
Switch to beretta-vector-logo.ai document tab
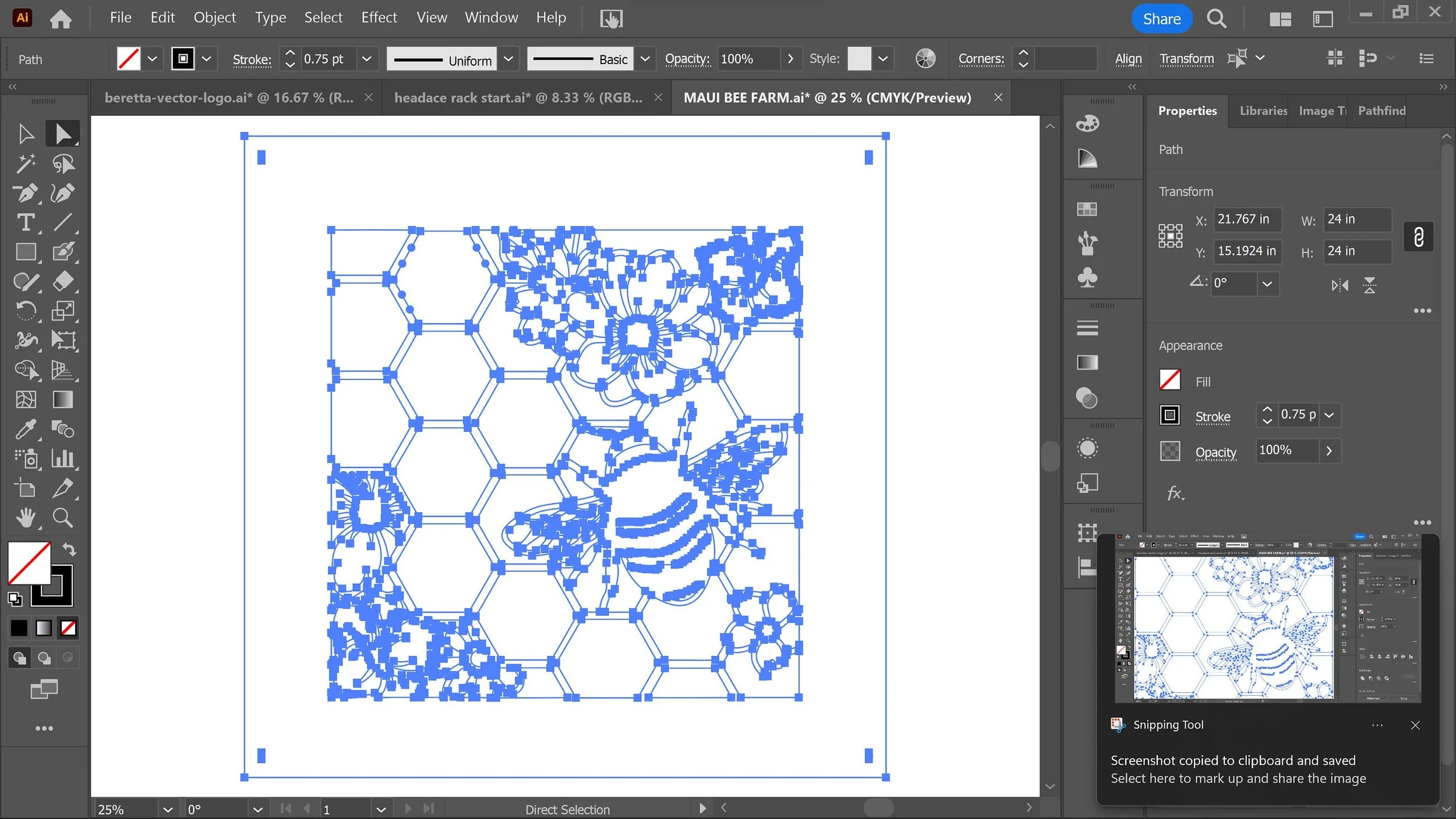coord(229,98)
